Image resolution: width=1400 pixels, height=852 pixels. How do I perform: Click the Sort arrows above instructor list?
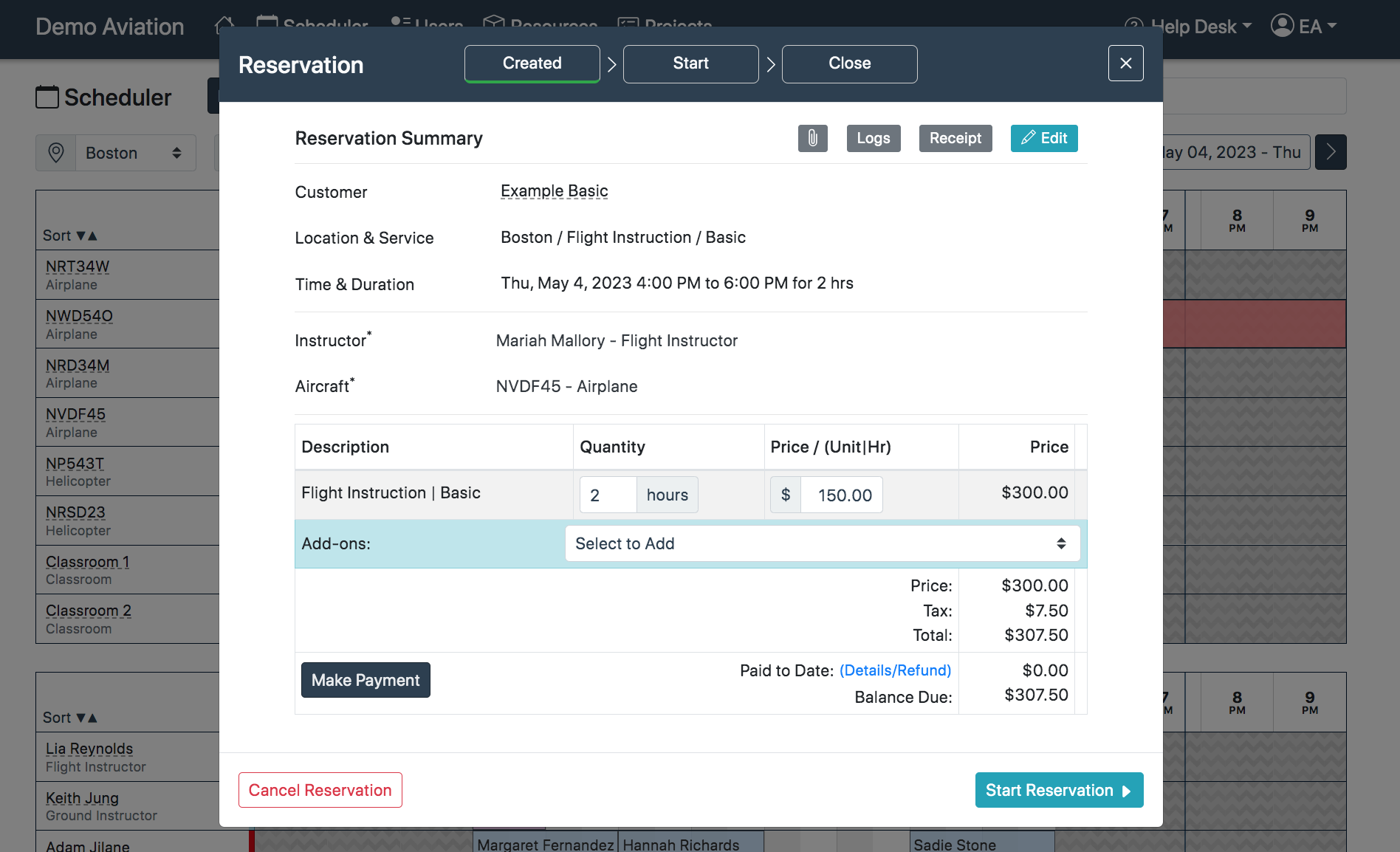pyautogui.click(x=86, y=718)
